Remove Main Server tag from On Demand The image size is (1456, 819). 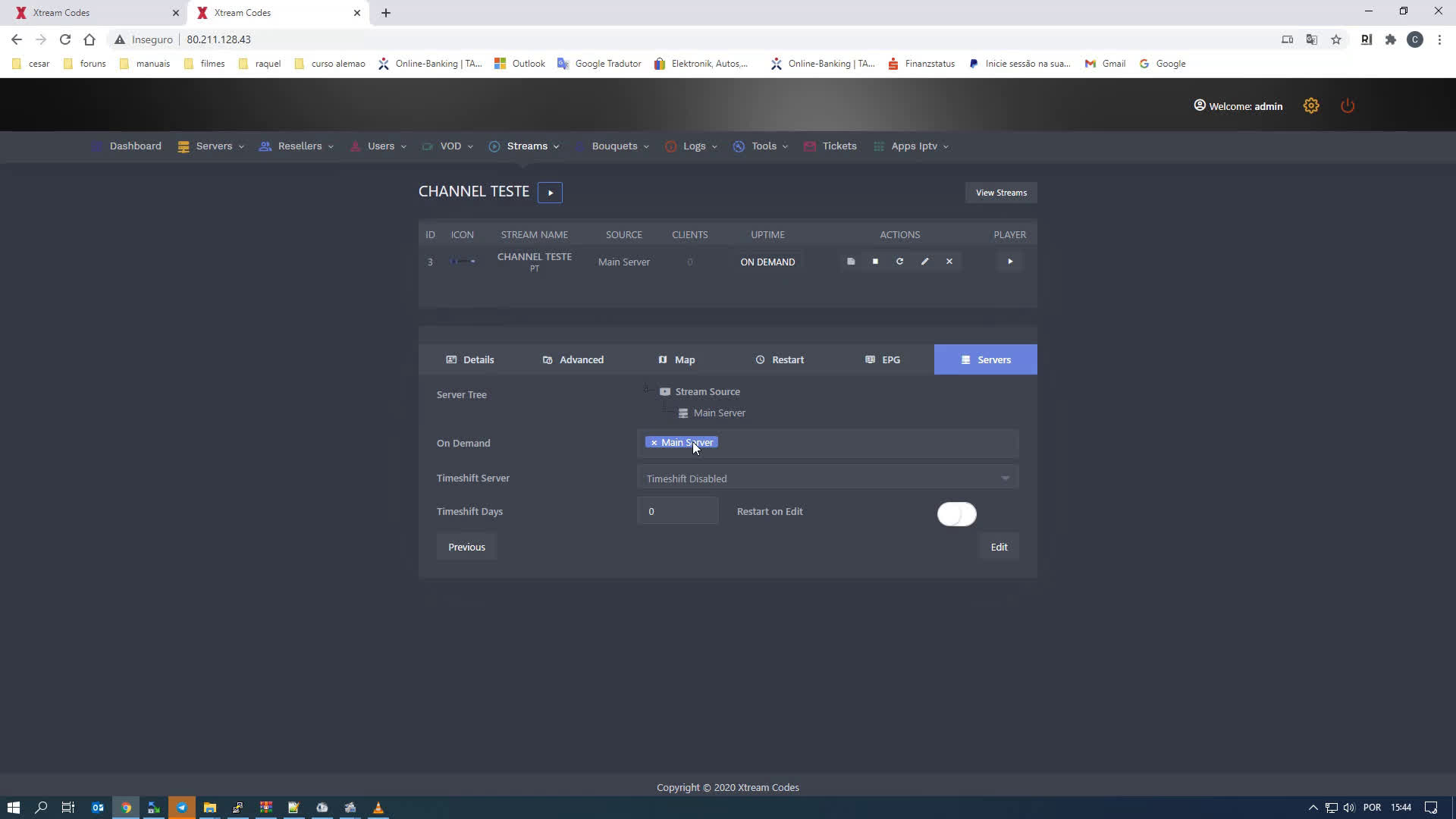point(654,443)
